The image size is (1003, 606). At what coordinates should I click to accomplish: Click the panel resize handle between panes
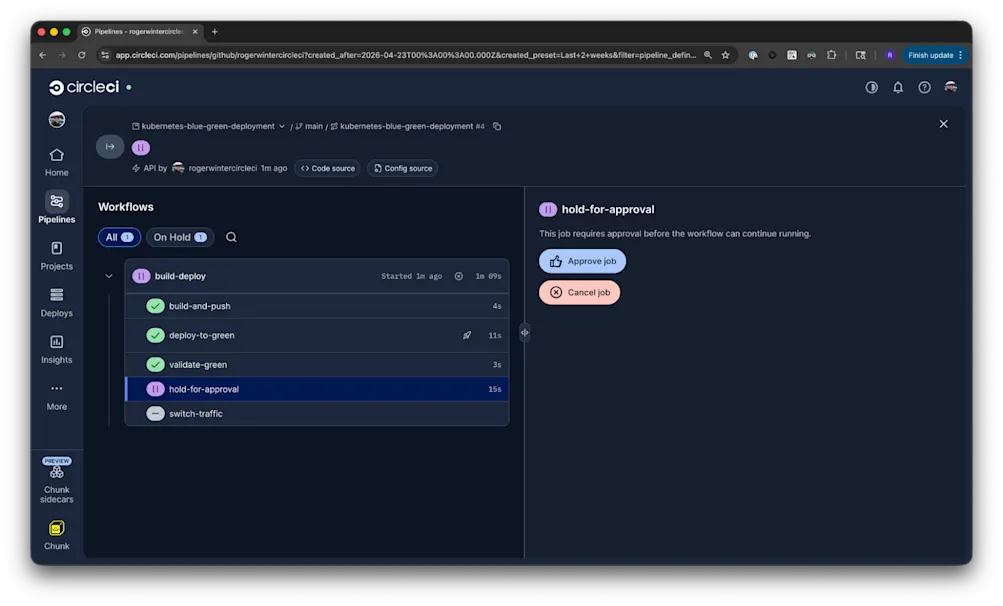coord(525,333)
